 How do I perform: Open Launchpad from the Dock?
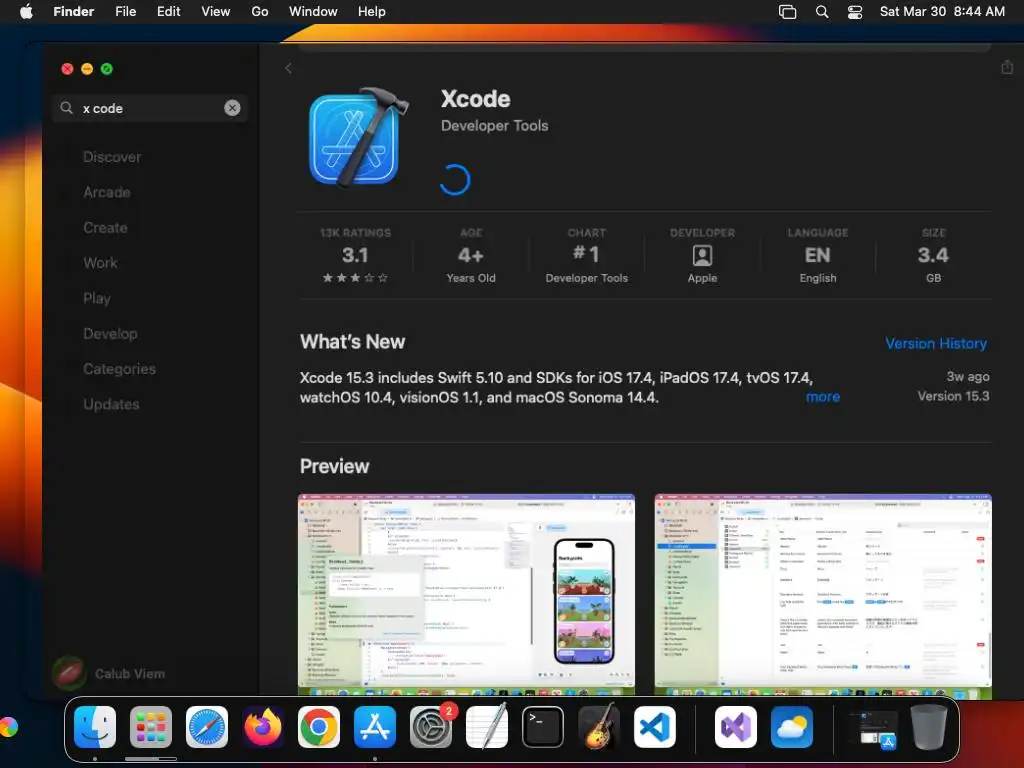tap(151, 727)
